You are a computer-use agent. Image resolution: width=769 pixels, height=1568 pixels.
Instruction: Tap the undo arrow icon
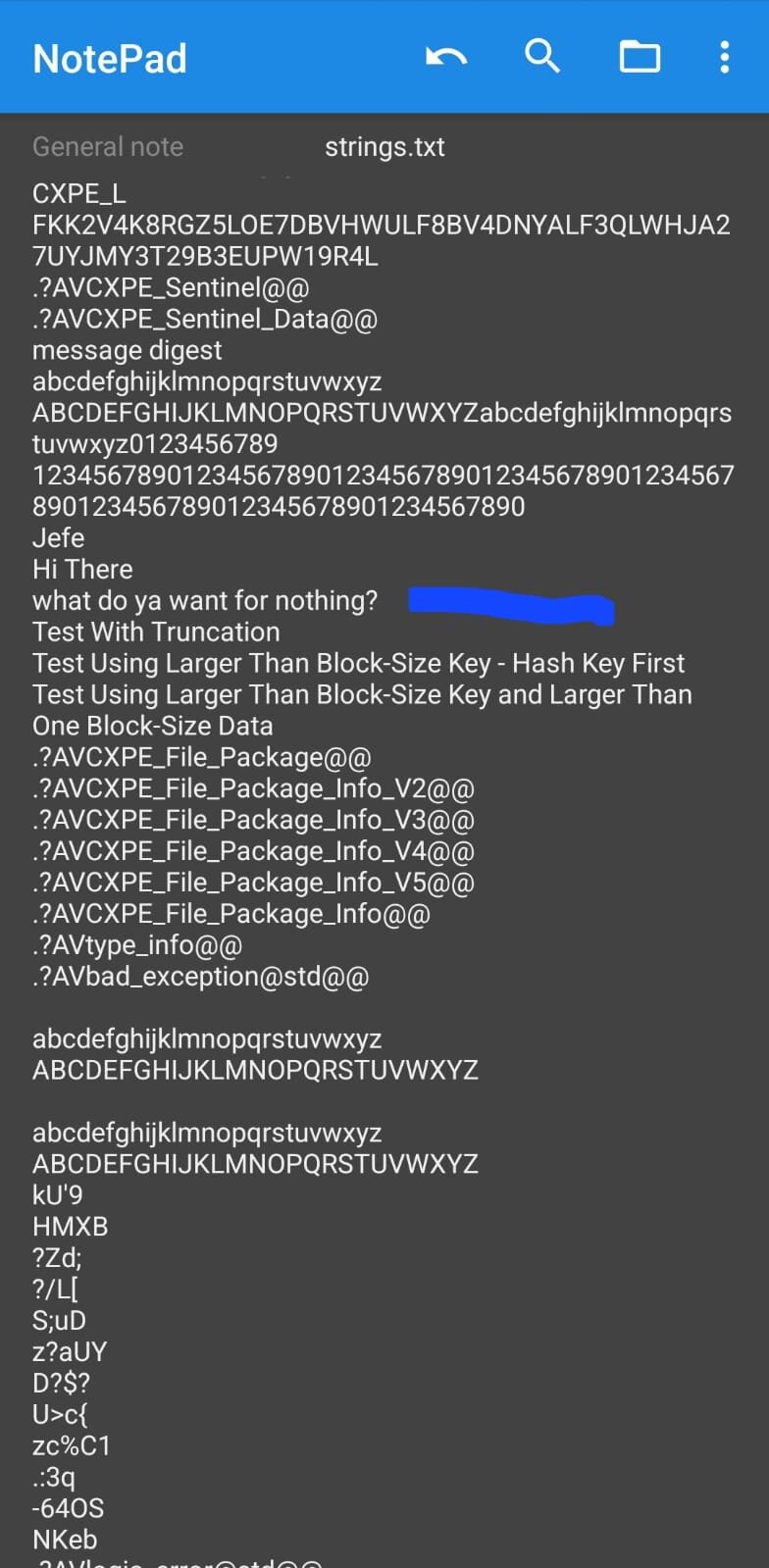click(446, 57)
